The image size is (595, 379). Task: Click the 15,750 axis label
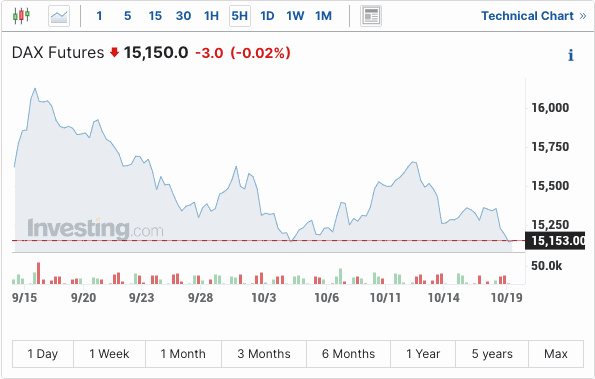pyautogui.click(x=550, y=147)
